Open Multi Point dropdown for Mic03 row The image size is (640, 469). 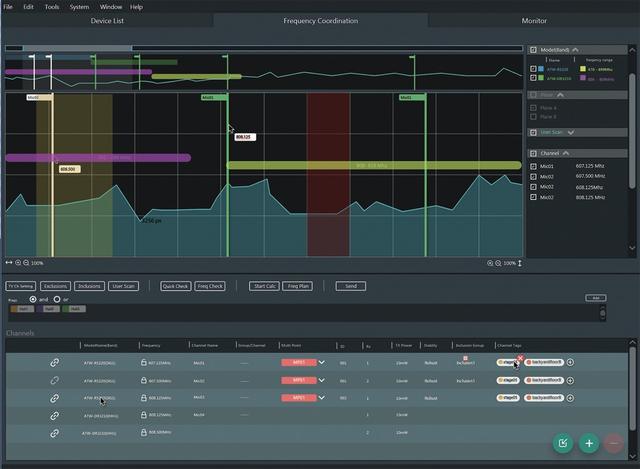point(322,398)
